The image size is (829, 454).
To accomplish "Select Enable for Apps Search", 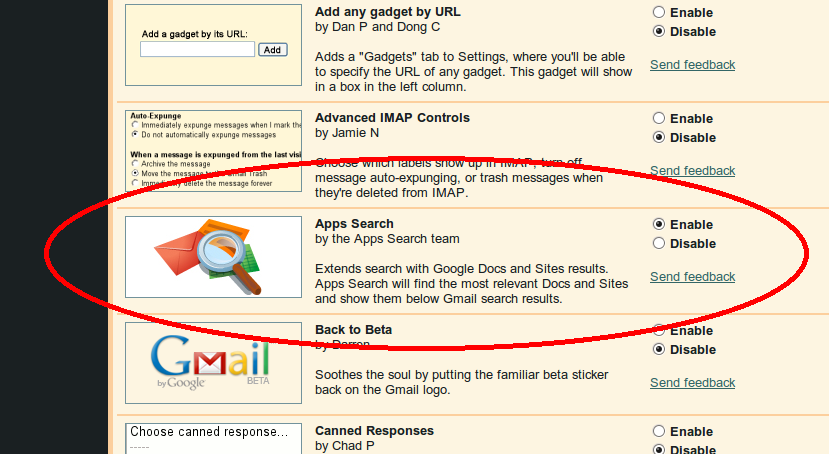I will [x=658, y=225].
